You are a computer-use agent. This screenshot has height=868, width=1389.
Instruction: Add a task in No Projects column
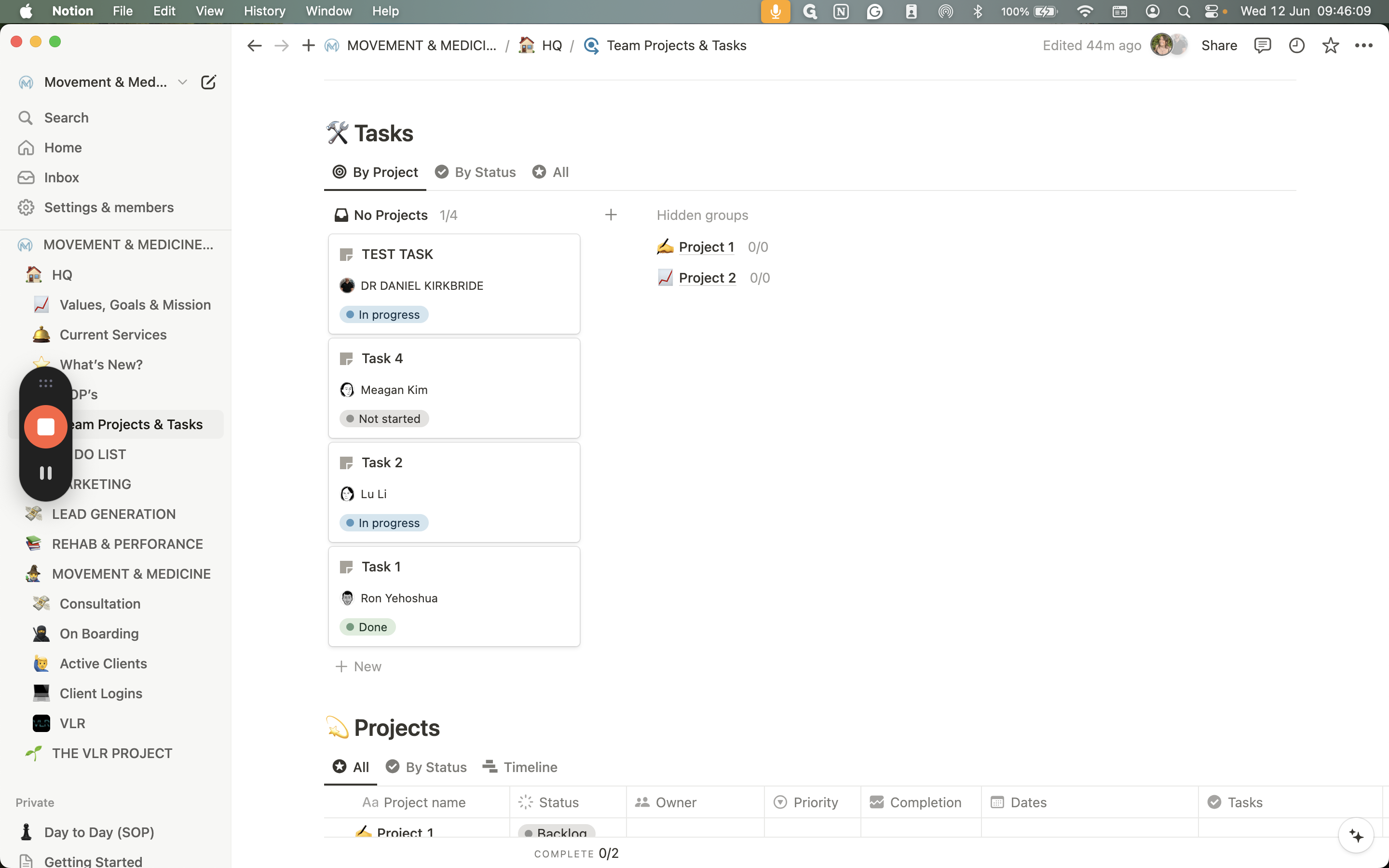click(x=611, y=215)
